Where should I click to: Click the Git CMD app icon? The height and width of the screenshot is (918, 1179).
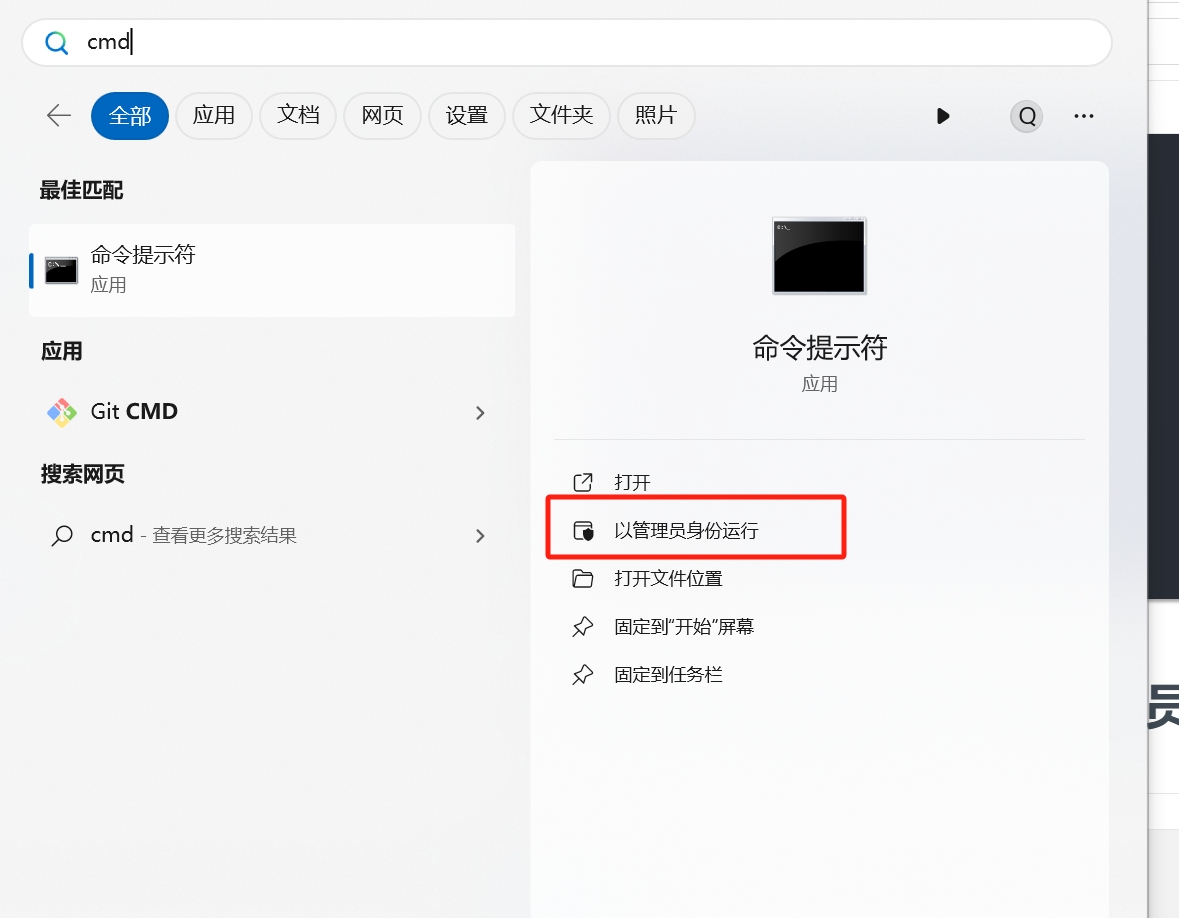click(62, 412)
